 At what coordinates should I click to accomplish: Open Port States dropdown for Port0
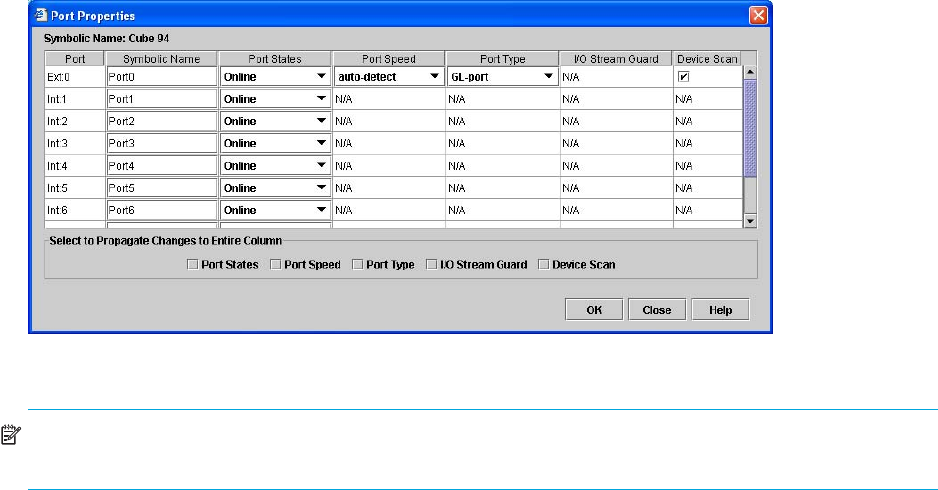click(321, 76)
